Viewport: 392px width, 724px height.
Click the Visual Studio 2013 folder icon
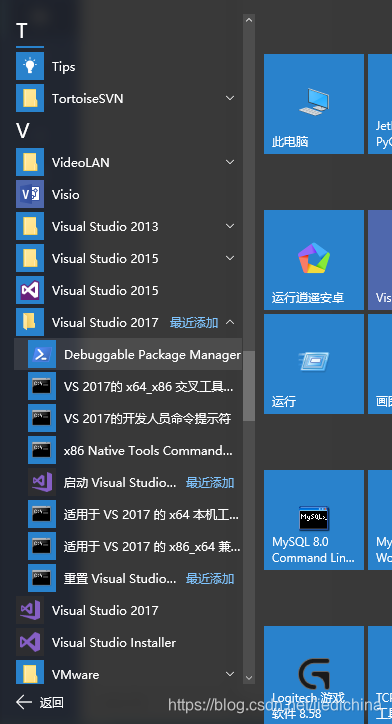point(30,226)
